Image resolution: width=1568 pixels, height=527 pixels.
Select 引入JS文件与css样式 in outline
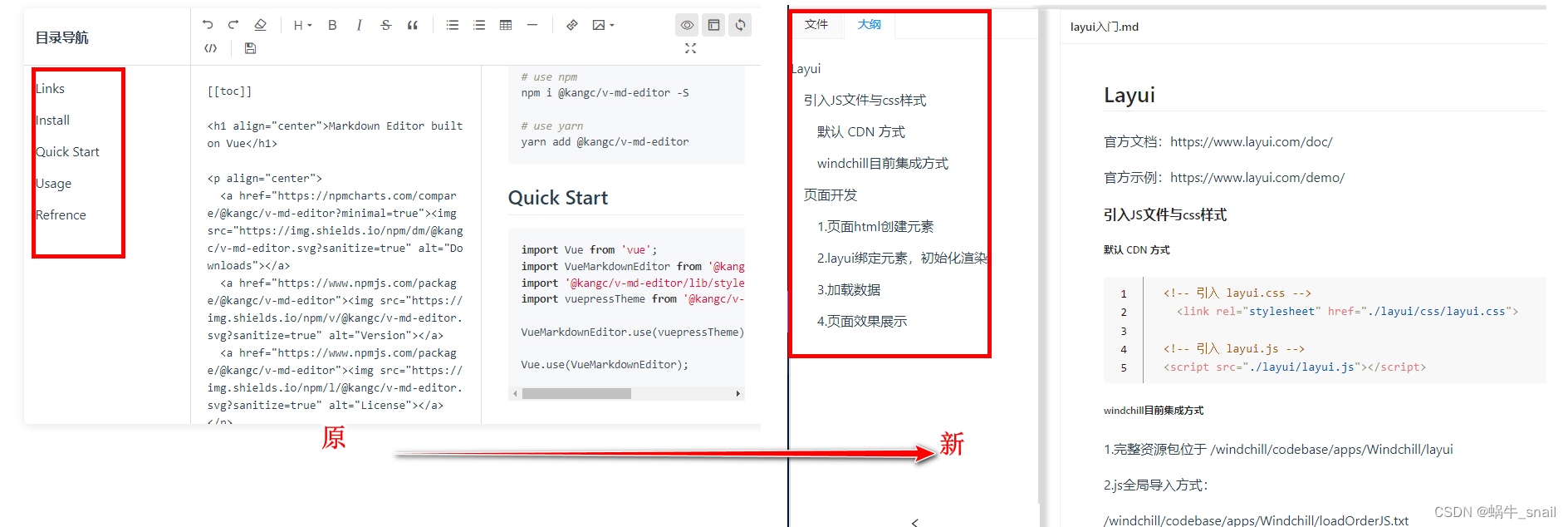pos(865,100)
